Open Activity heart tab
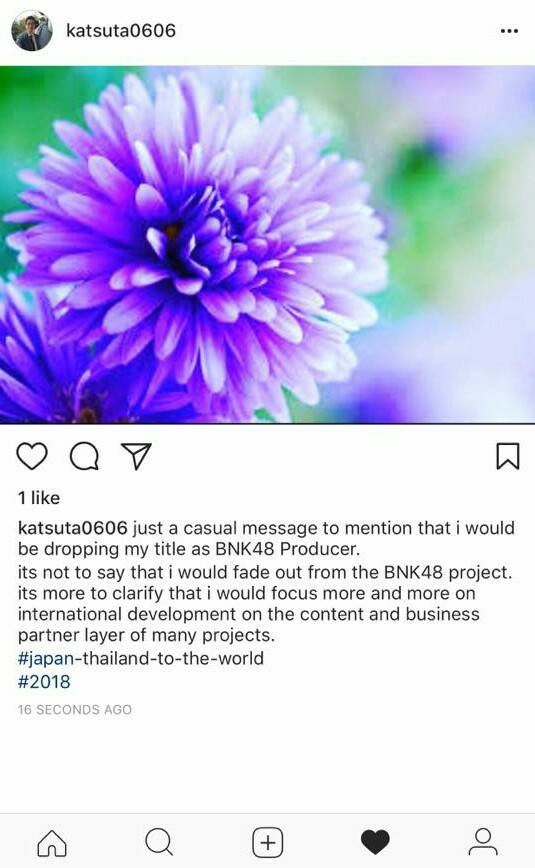This screenshot has width=535, height=868. (375, 842)
